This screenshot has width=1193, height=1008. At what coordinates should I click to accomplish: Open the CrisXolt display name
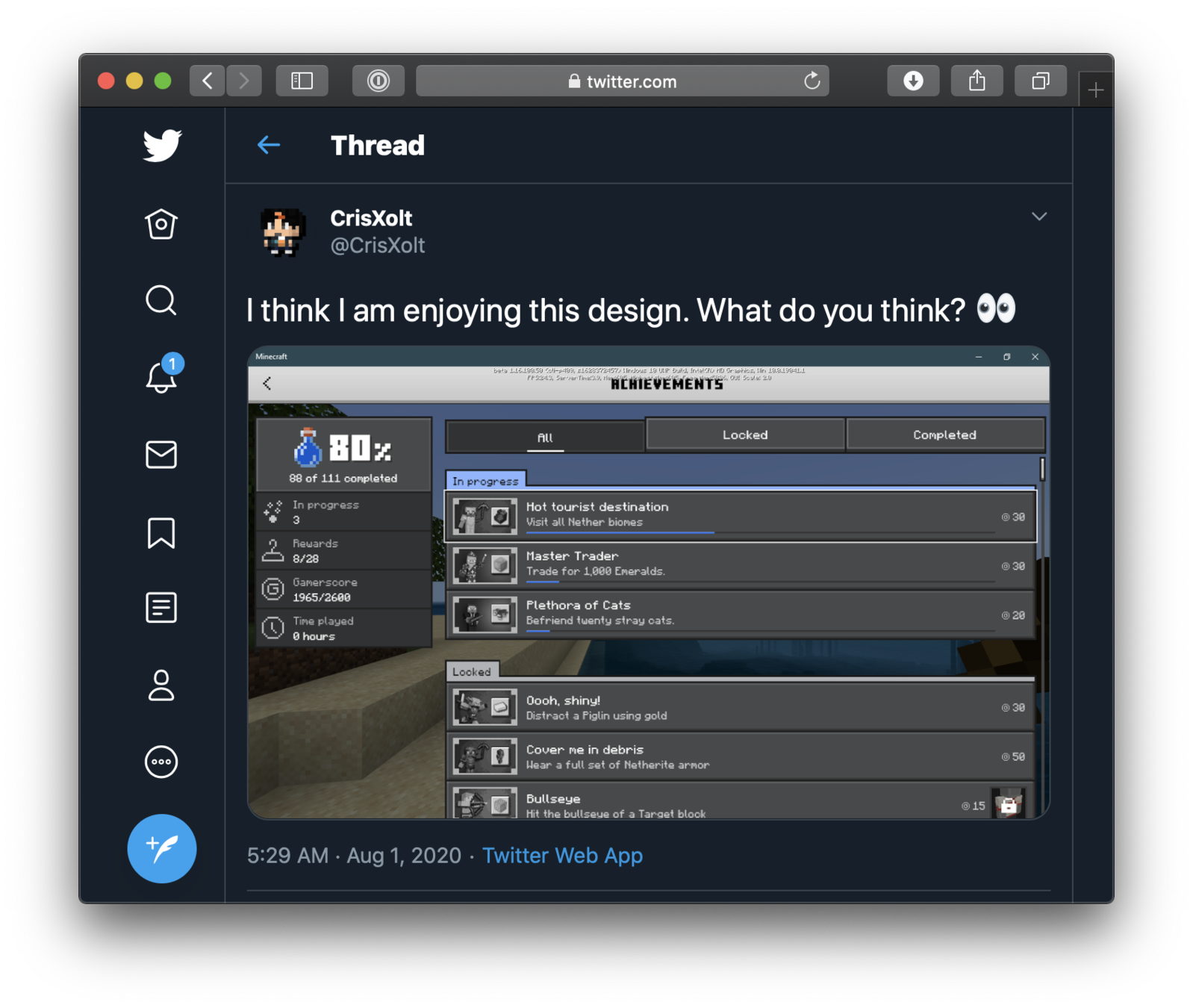click(371, 218)
